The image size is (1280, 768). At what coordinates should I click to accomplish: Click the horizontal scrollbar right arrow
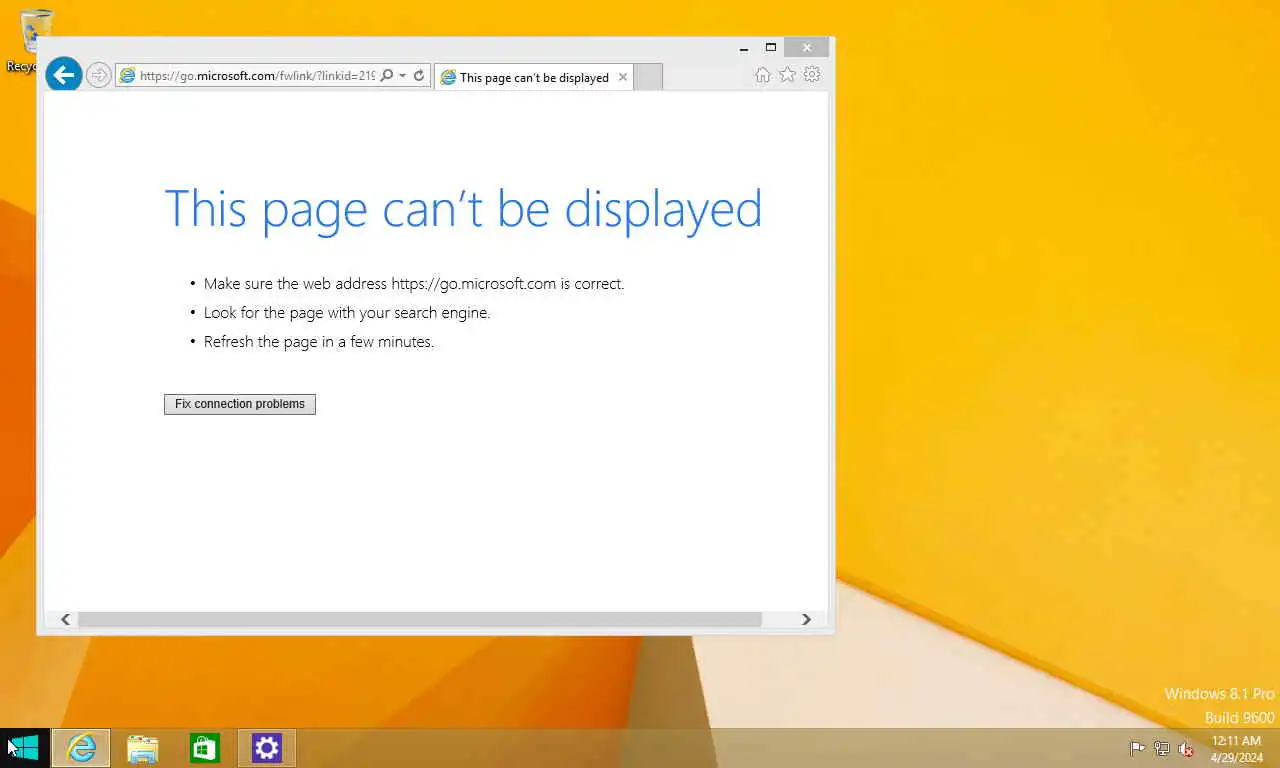pos(806,620)
